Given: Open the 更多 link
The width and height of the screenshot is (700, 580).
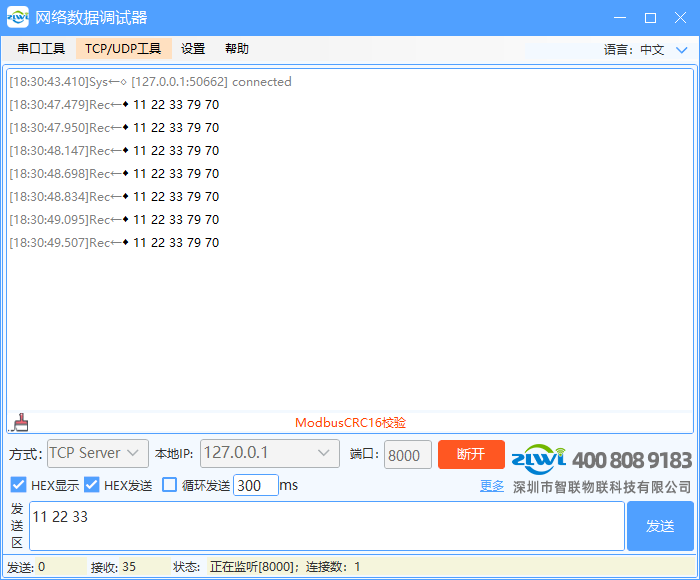Looking at the screenshot, I should (x=492, y=485).
